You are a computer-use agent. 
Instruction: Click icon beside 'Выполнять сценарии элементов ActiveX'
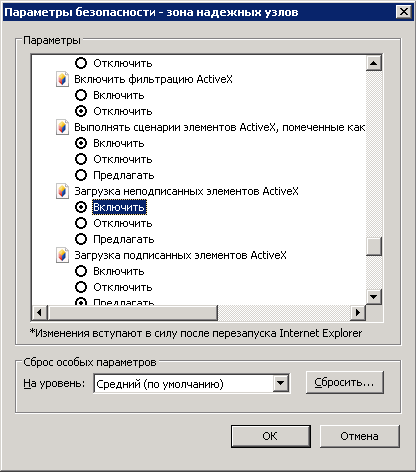click(x=62, y=127)
